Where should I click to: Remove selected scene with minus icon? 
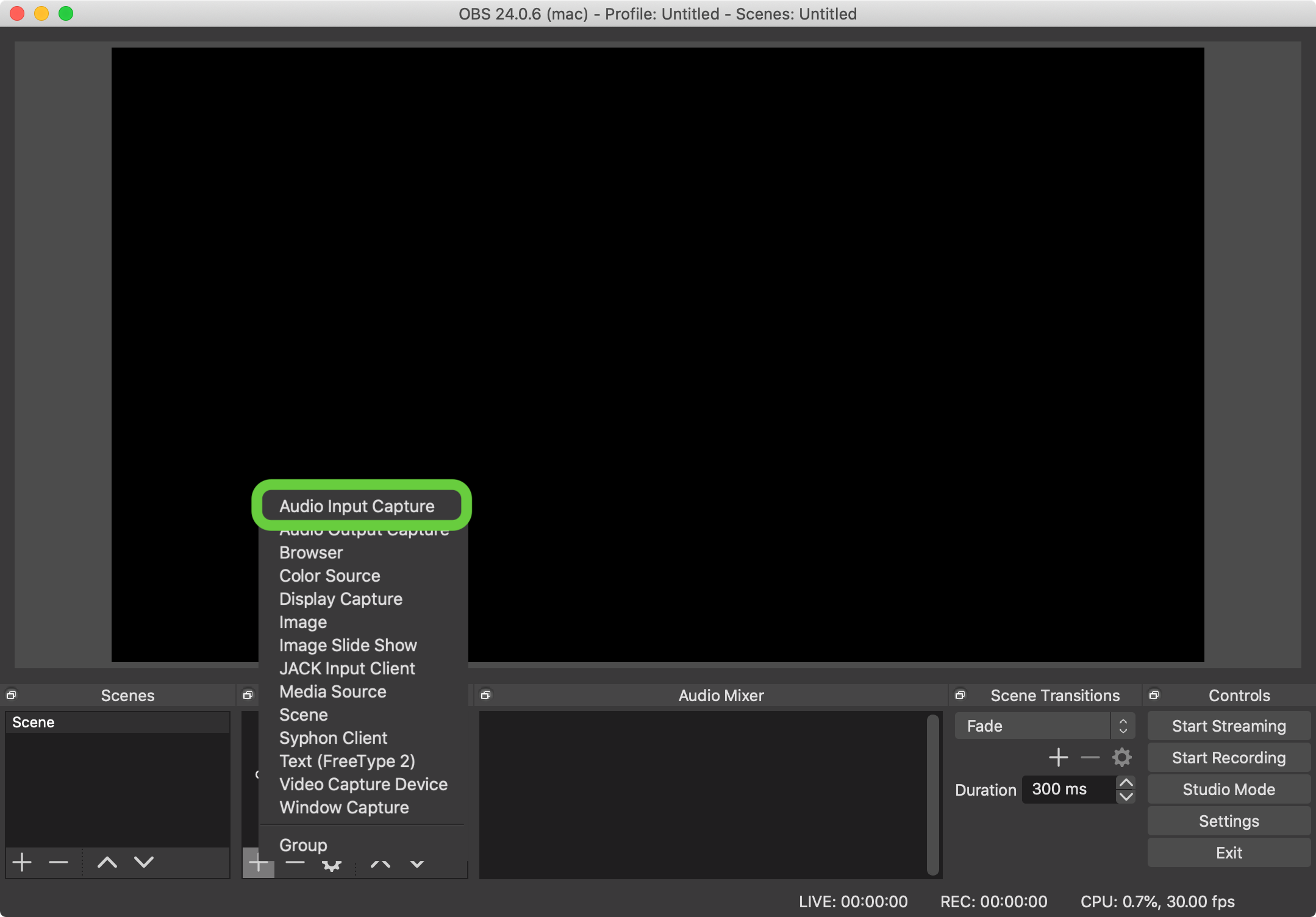point(59,862)
